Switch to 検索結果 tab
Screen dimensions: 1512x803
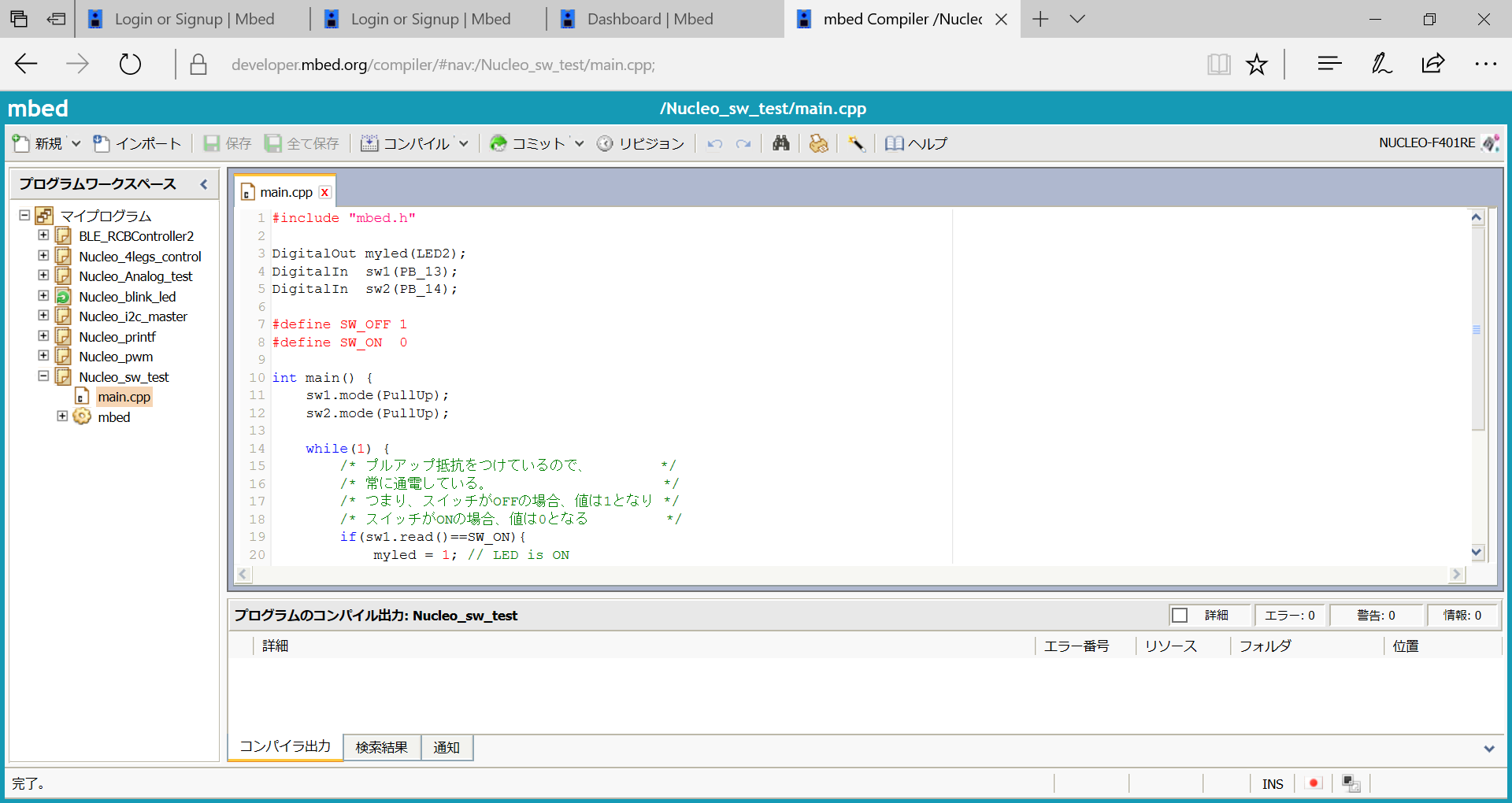pyautogui.click(x=382, y=747)
